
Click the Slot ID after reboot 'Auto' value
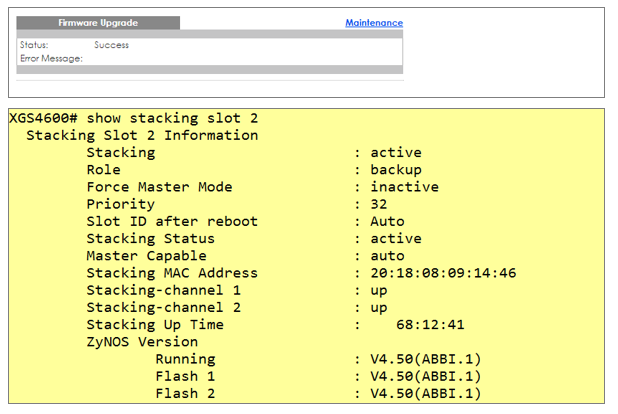tap(387, 221)
